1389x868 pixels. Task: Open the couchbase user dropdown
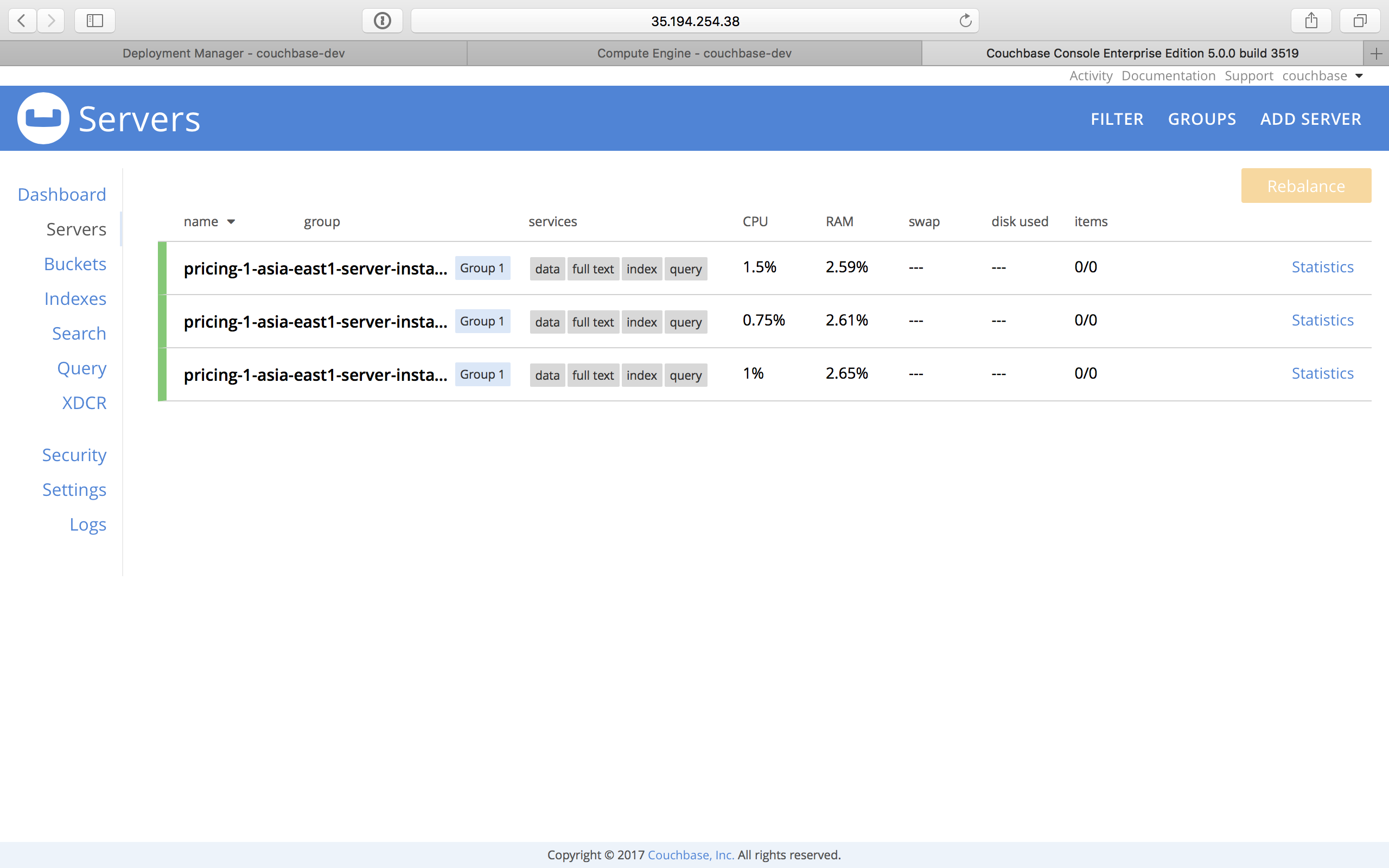coord(1323,75)
